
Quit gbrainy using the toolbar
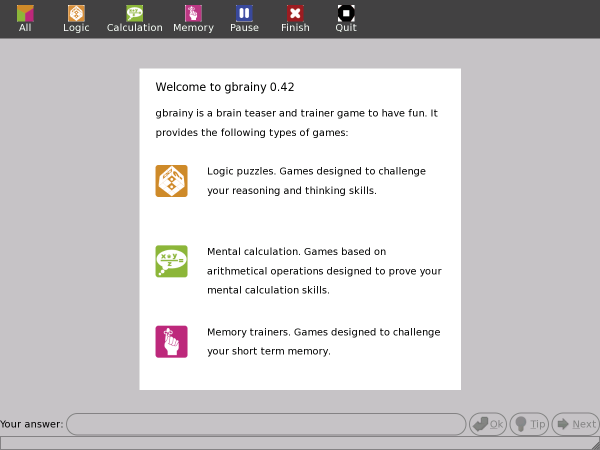(x=346, y=18)
